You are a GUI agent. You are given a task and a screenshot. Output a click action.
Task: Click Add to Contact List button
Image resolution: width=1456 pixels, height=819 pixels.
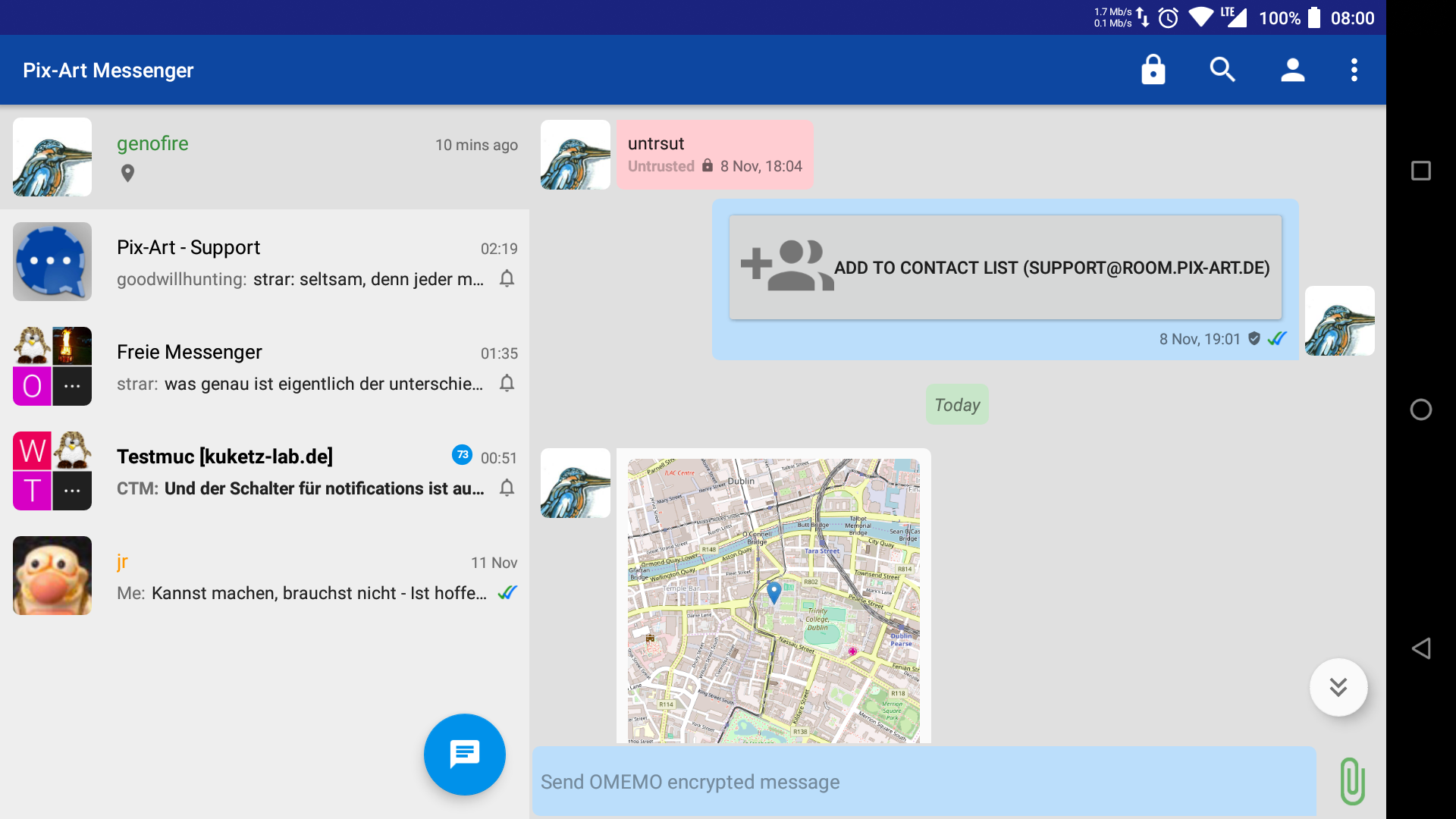point(1006,267)
